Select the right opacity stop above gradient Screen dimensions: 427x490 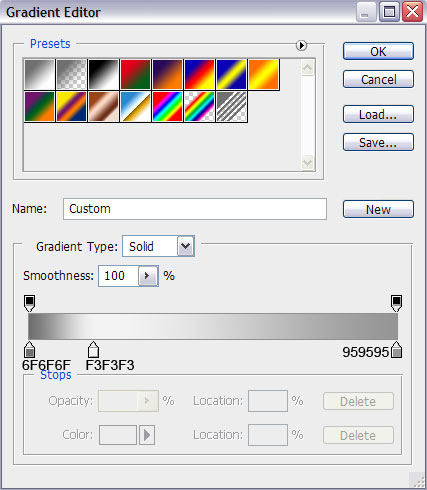point(396,303)
